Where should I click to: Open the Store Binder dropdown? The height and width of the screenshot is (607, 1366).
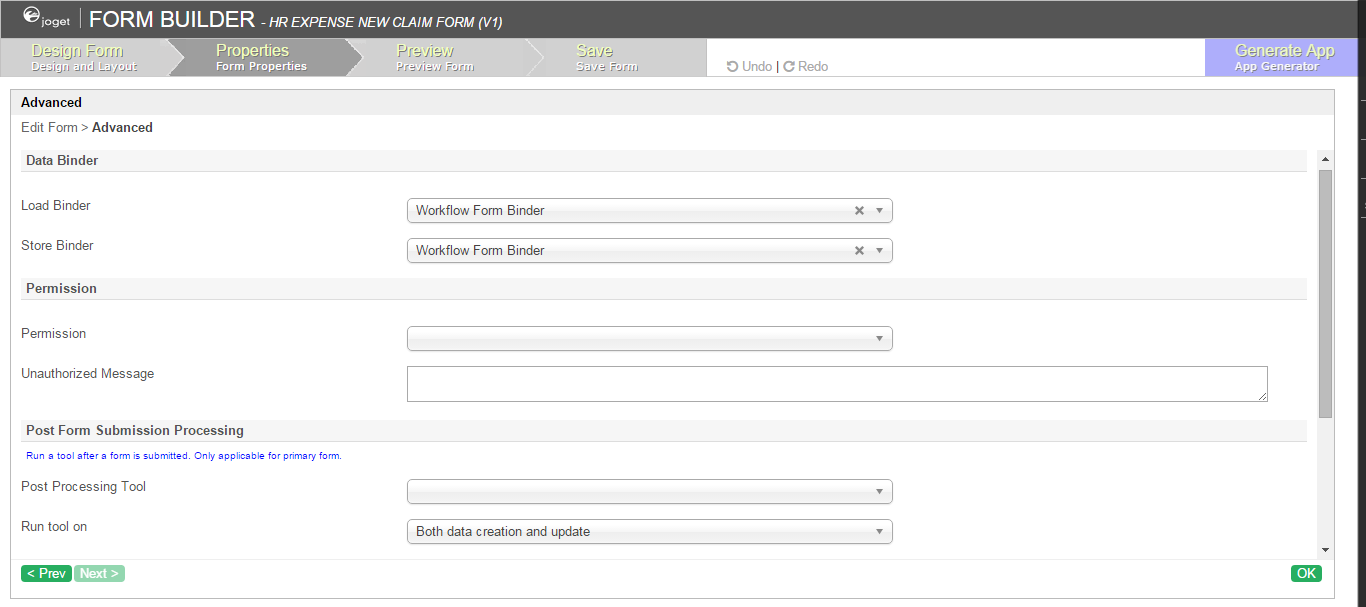pos(879,251)
